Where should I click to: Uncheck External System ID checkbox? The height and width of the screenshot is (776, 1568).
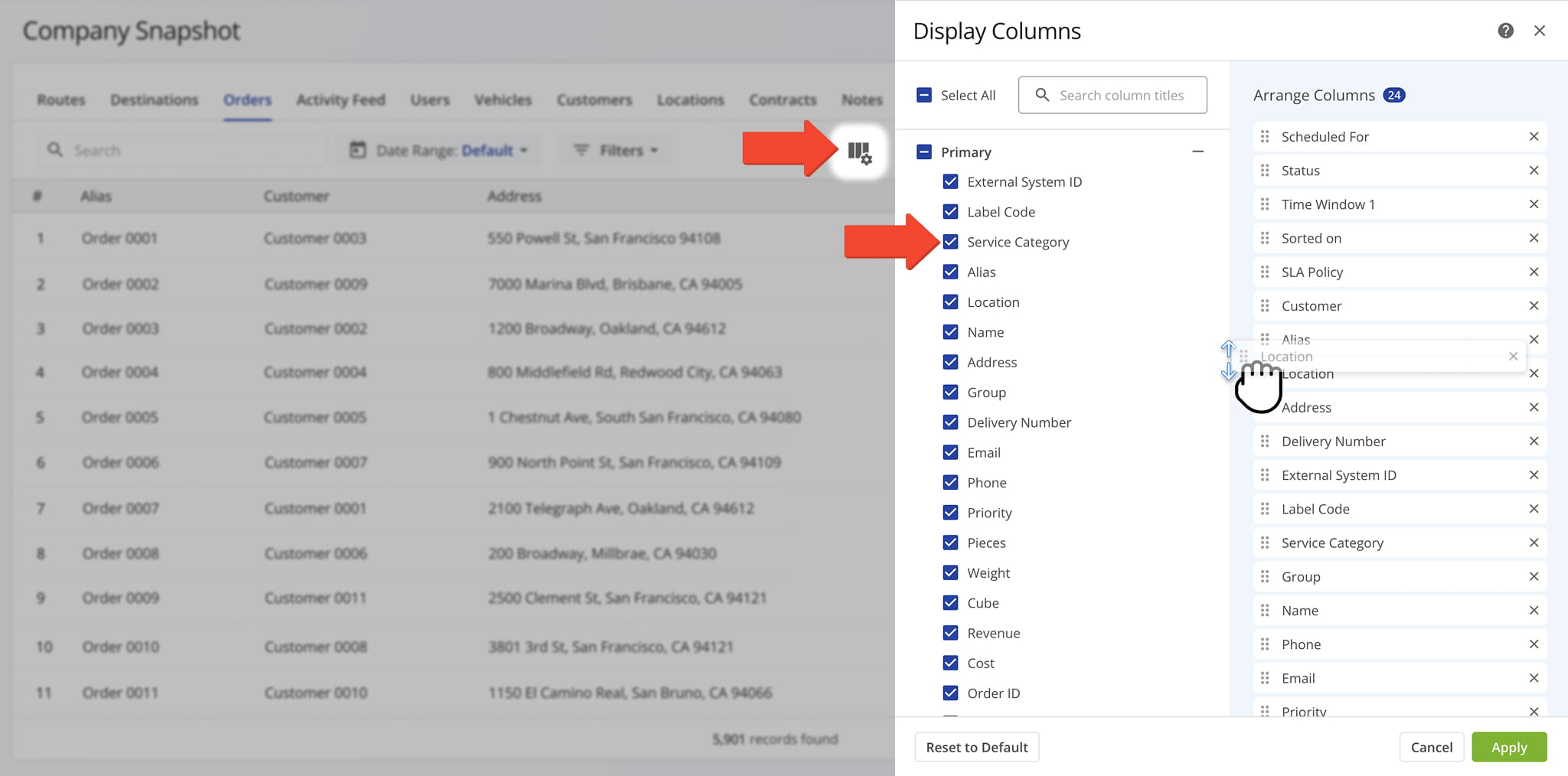[950, 181]
